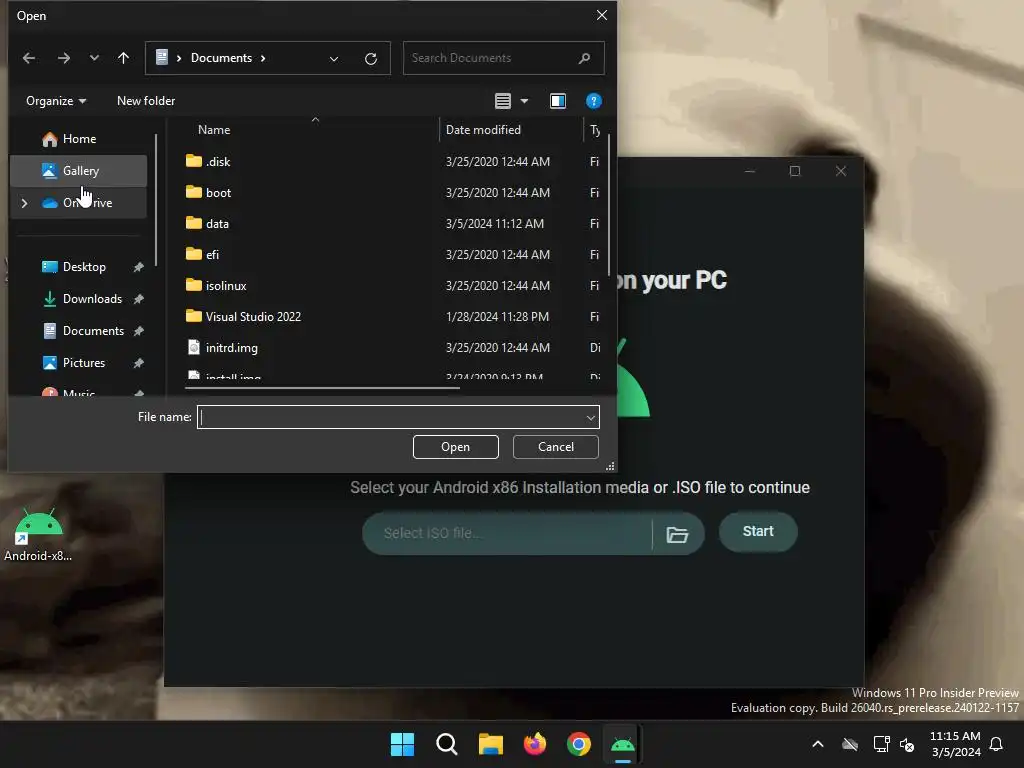The height and width of the screenshot is (768, 1024).
Task: Open the Help button in the dialog
Action: [593, 101]
